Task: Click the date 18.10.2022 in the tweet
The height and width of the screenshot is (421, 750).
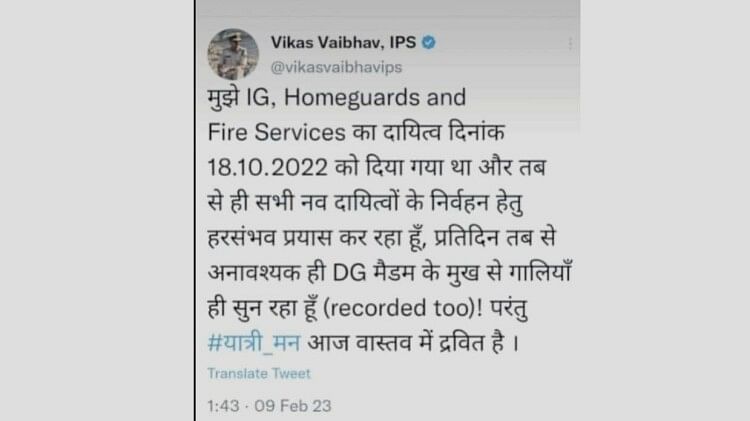Action: (268, 168)
